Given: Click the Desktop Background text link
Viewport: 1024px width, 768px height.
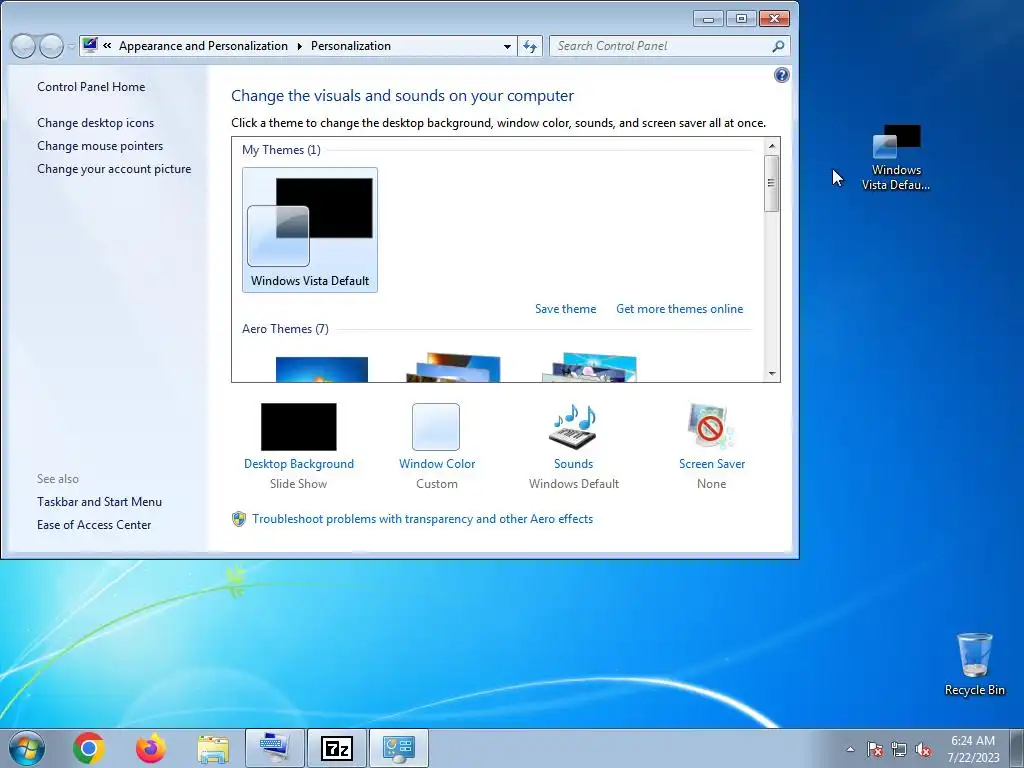Looking at the screenshot, I should coord(298,464).
